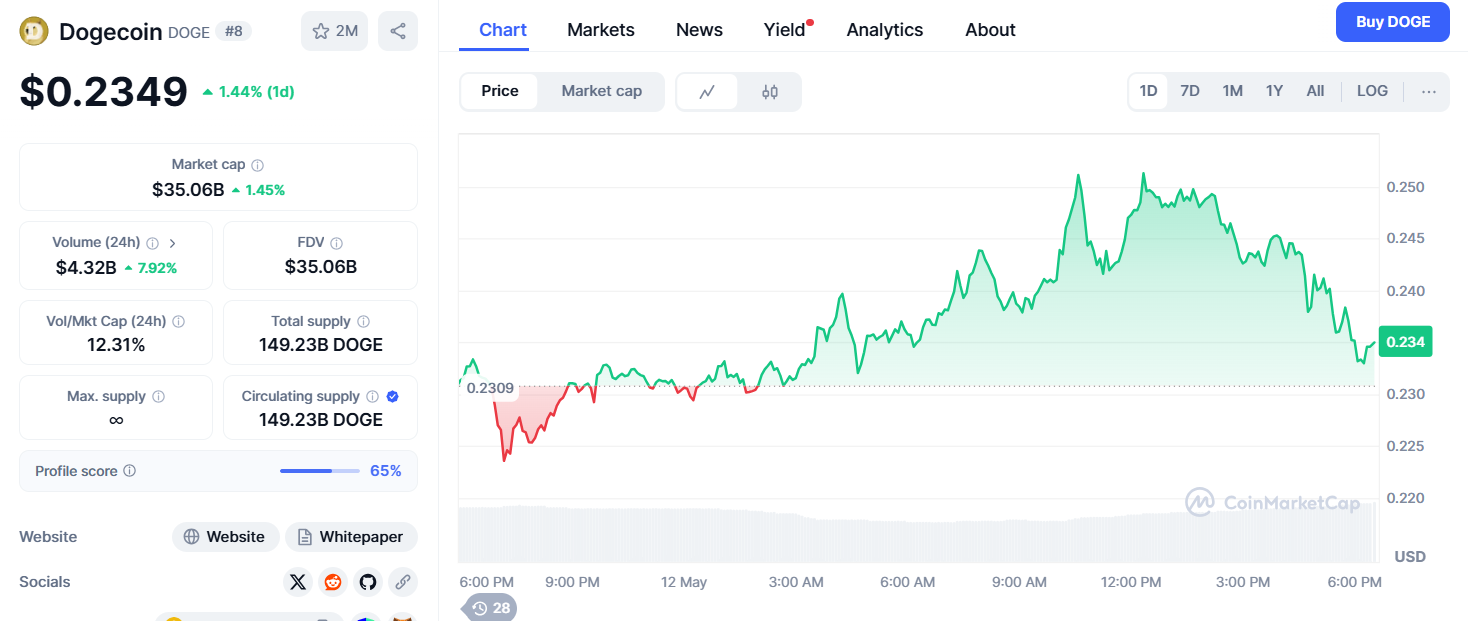Image resolution: width=1468 pixels, height=621 pixels.
Task: Open the Whitepaper link
Action: tap(351, 537)
